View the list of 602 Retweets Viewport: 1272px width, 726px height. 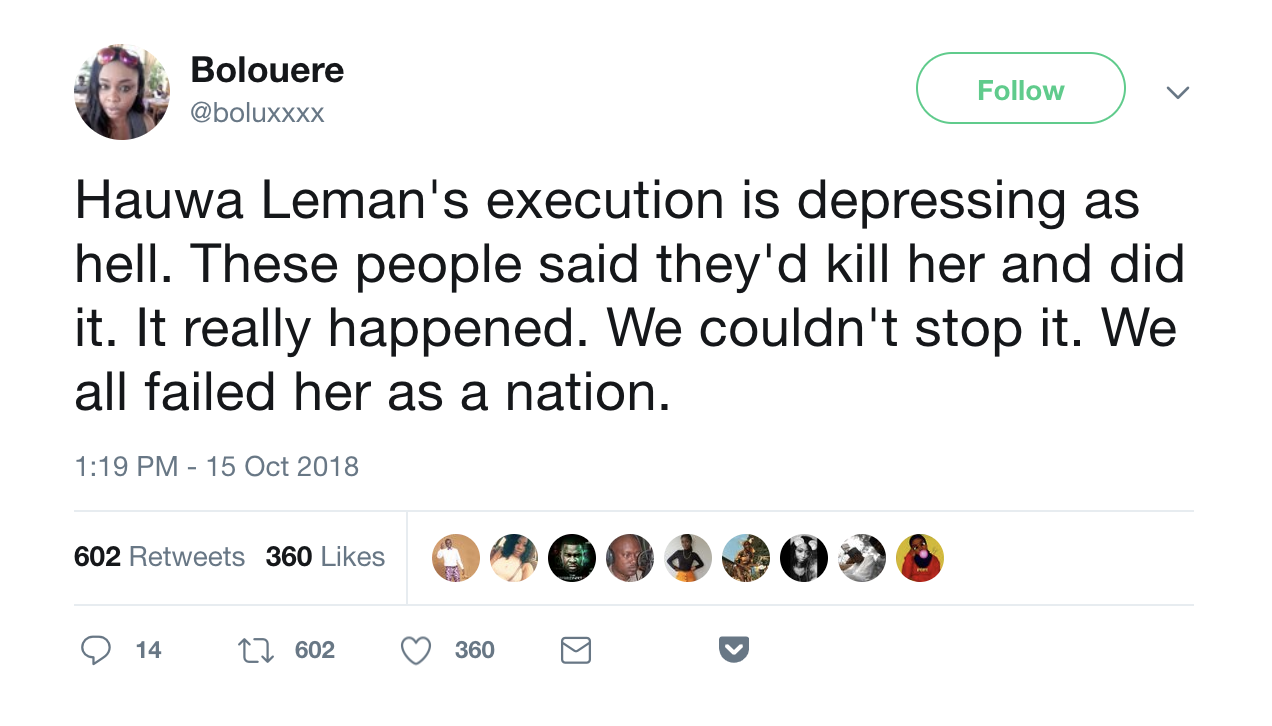pos(159,557)
